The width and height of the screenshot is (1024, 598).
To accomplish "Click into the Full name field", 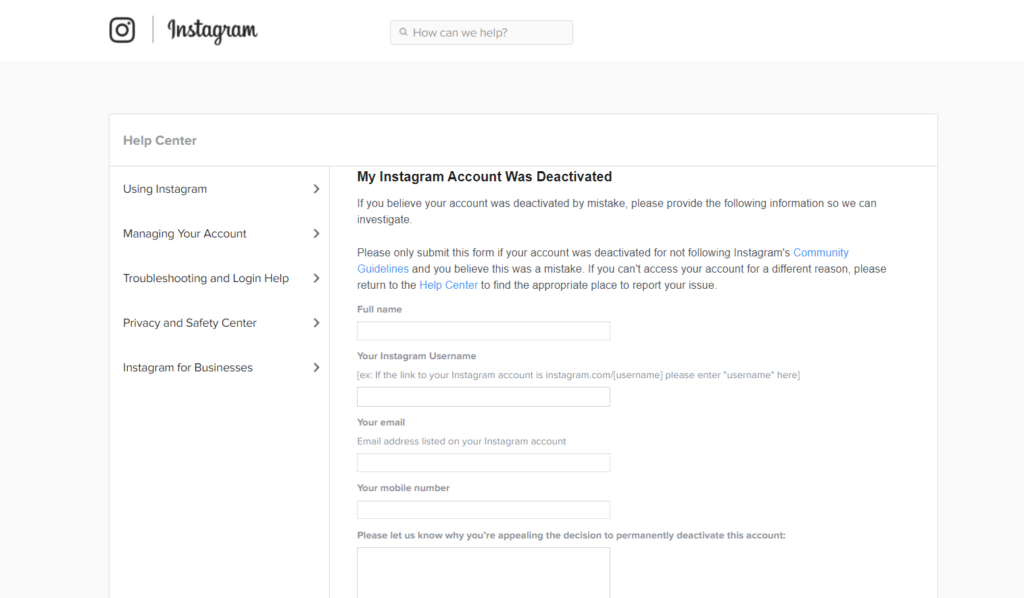I will click(x=483, y=331).
